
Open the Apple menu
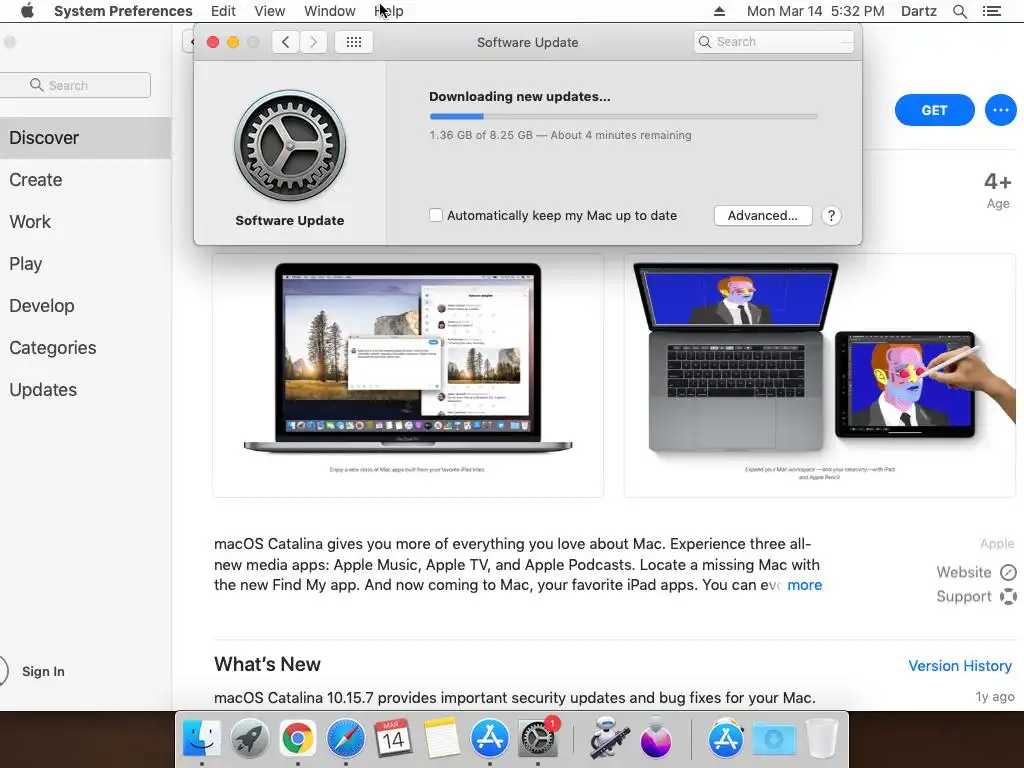(27, 11)
